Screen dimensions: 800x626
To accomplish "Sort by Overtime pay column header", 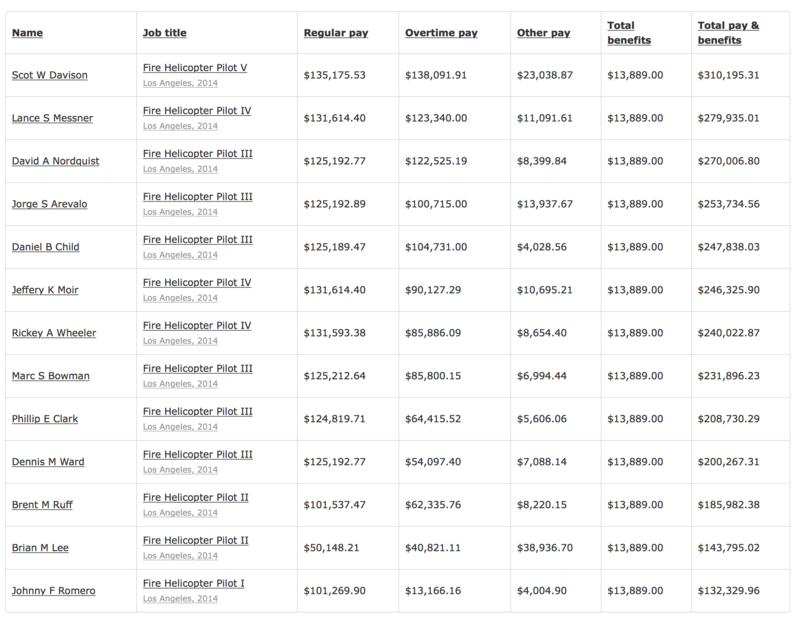I will (441, 32).
